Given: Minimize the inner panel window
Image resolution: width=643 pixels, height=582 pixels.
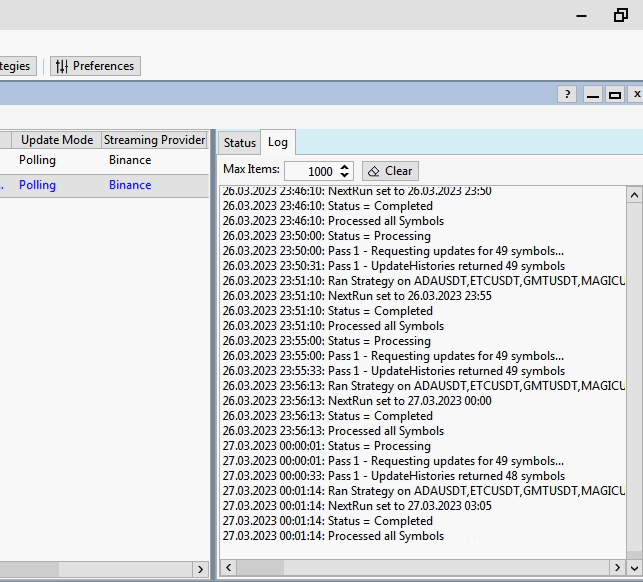Looking at the screenshot, I should [x=592, y=94].
